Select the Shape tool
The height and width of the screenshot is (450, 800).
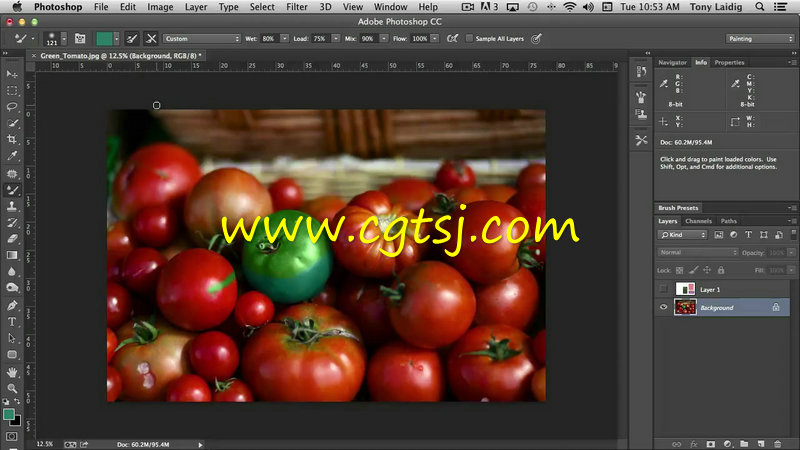click(x=12, y=355)
